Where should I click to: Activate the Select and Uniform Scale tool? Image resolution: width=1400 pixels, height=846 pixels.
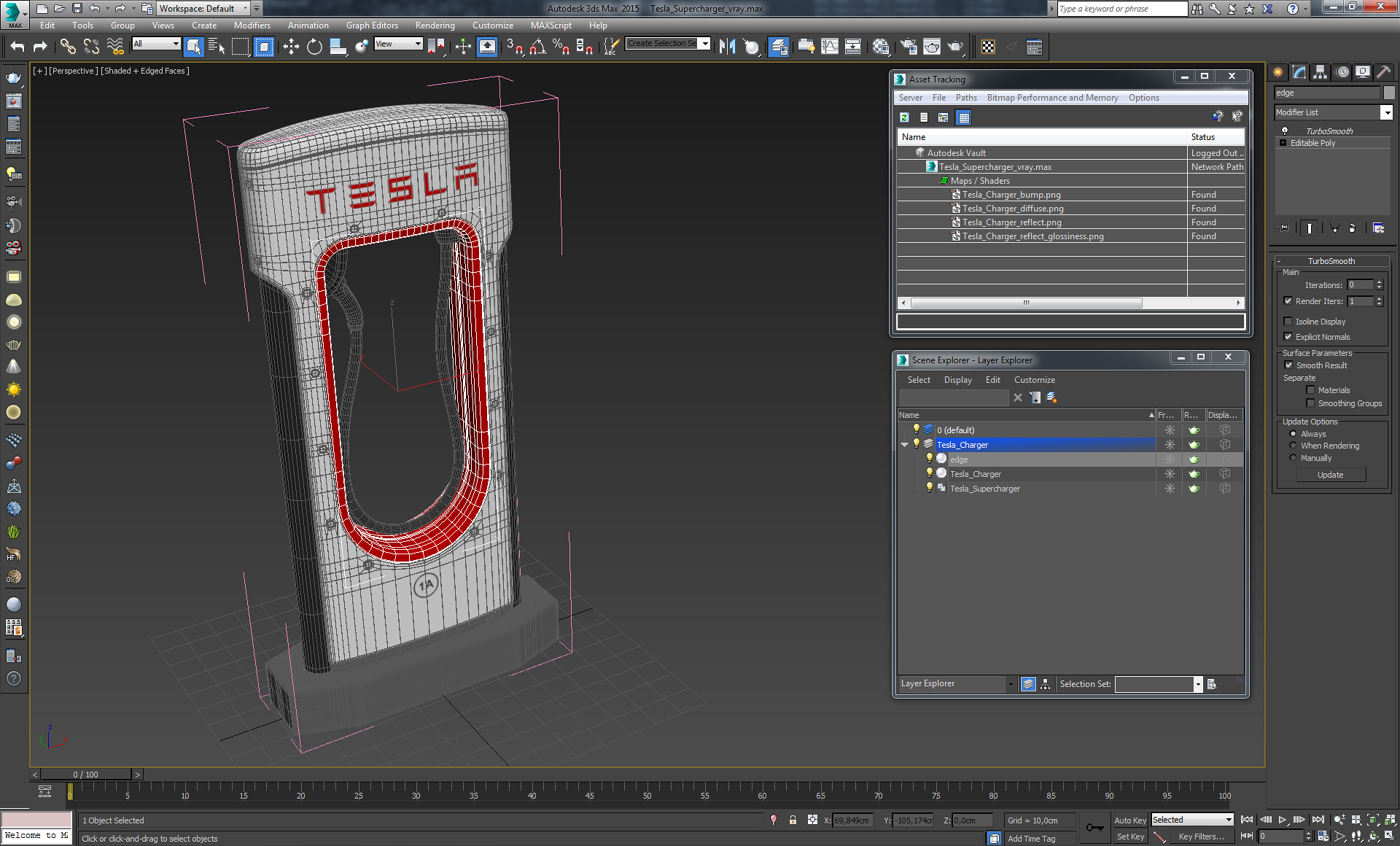tap(338, 47)
